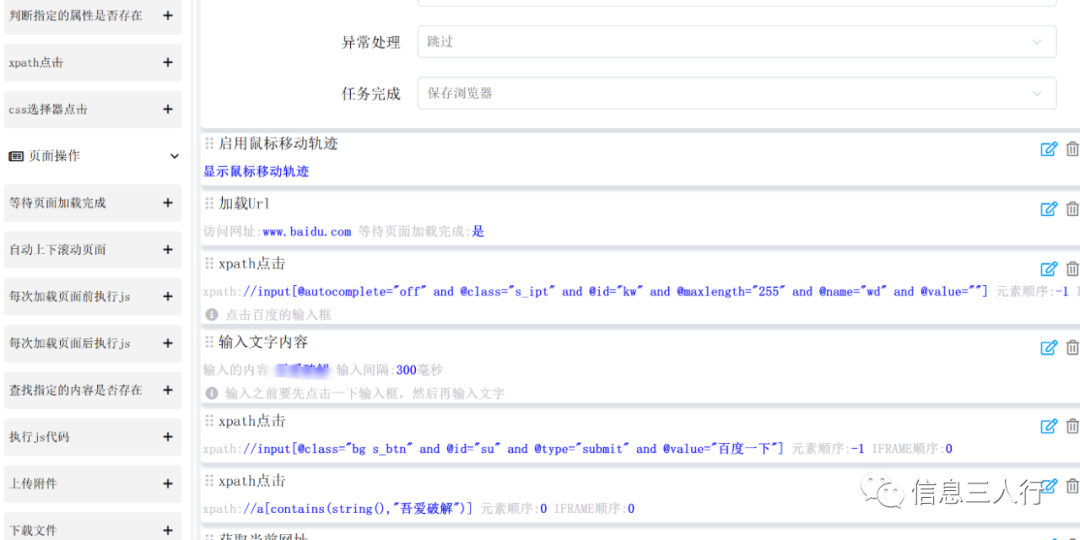Delete the xpath点击 step for 百度输入框
Screen dimensions: 1080x540
tap(1072, 269)
